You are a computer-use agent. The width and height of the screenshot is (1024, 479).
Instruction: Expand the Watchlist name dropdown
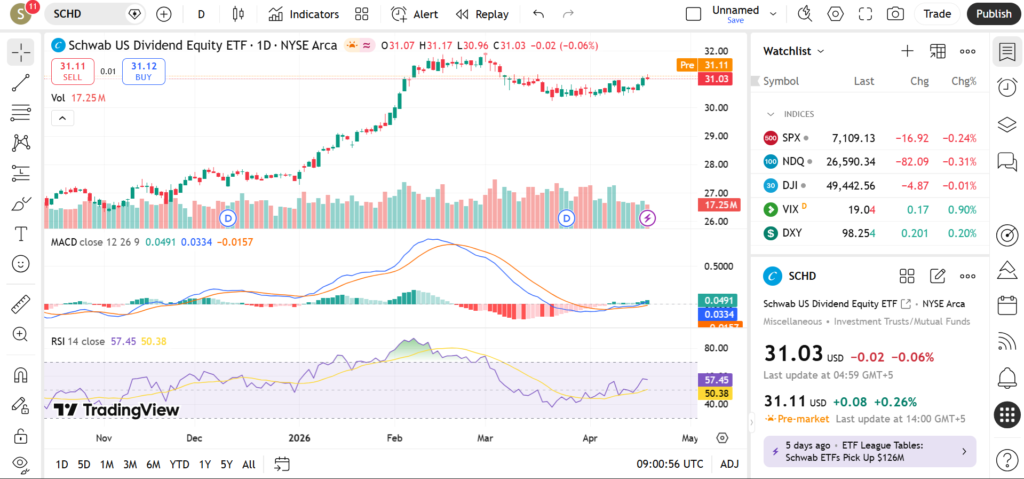point(794,51)
